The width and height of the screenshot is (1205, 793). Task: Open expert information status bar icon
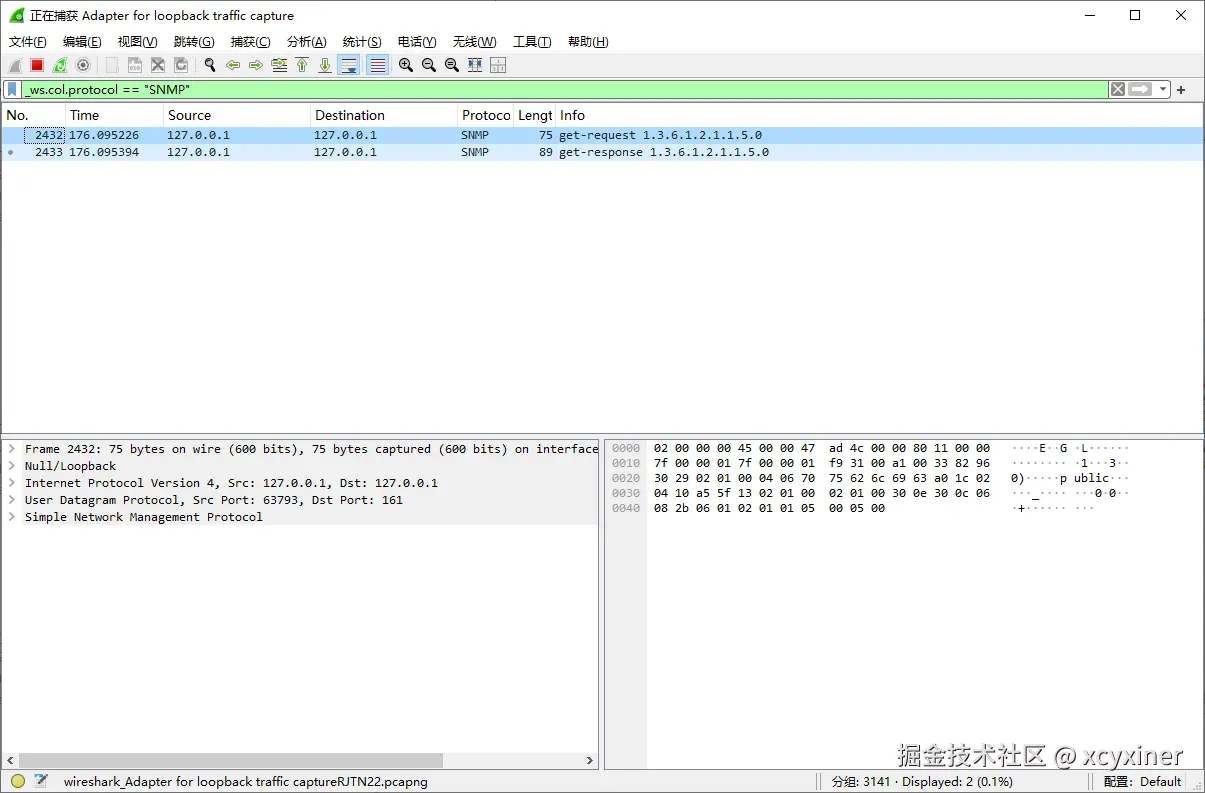pos(18,781)
